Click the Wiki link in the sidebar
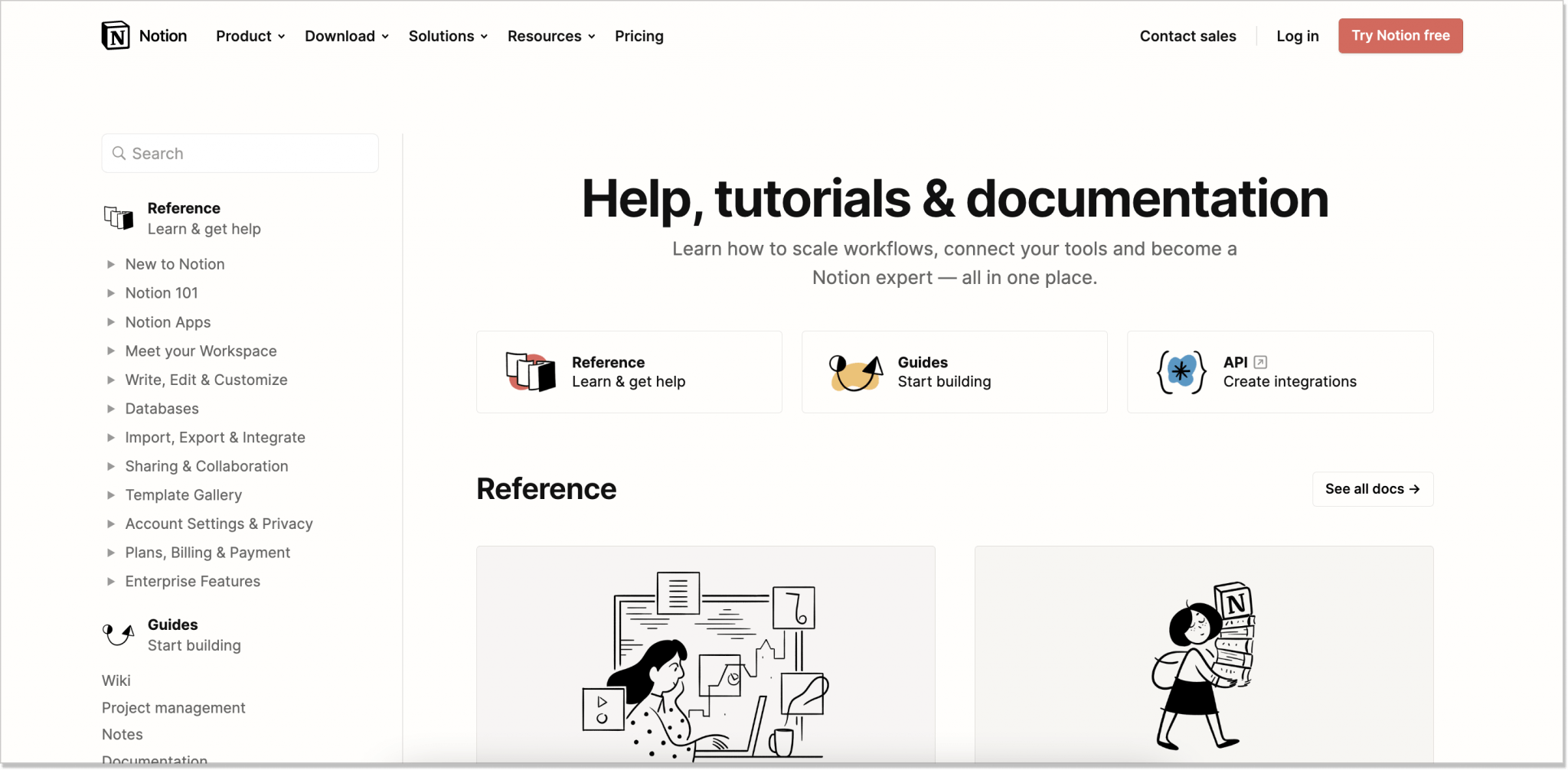Screen dimensions: 1568x770 (x=116, y=680)
